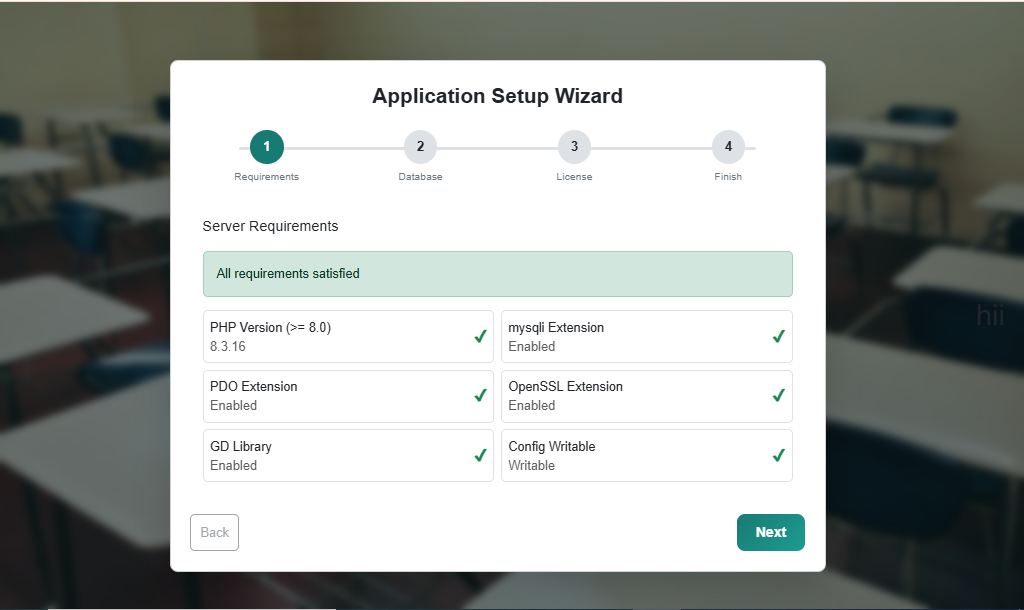
Task: Click the License step circle
Action: click(x=574, y=146)
